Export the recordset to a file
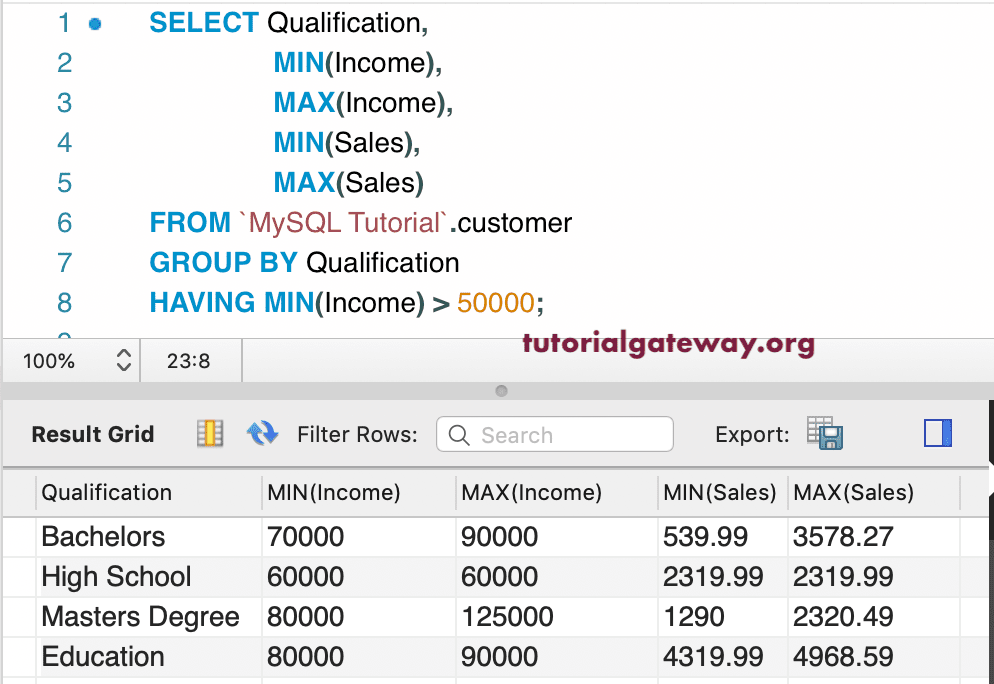Image resolution: width=994 pixels, height=684 pixels. pos(826,435)
